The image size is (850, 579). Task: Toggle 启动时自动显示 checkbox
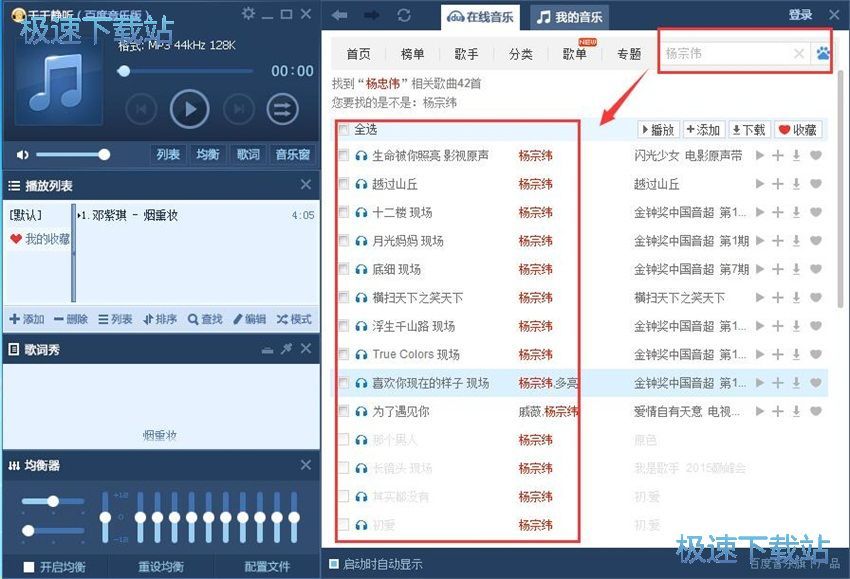click(334, 564)
